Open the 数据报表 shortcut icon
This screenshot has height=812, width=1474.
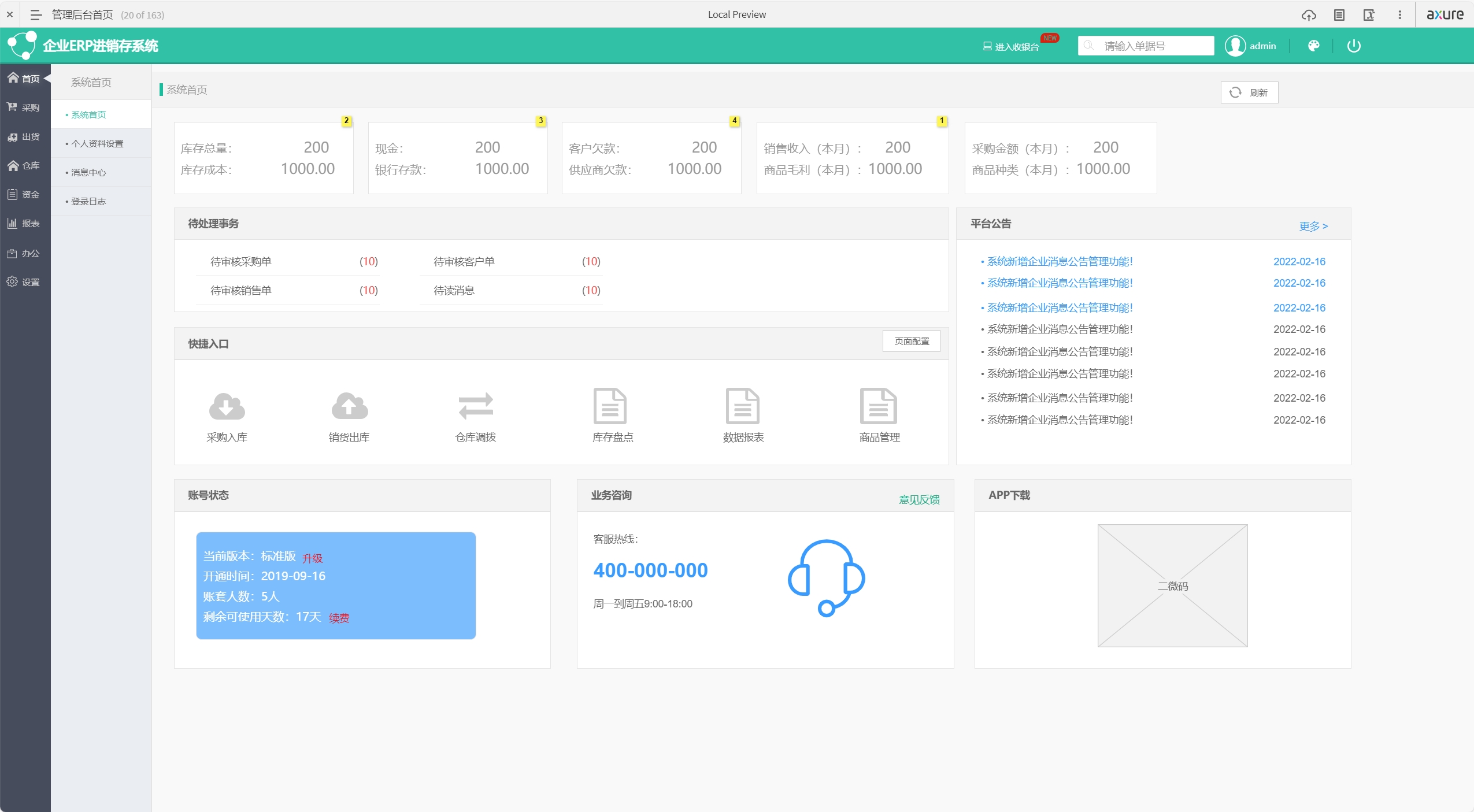point(743,406)
